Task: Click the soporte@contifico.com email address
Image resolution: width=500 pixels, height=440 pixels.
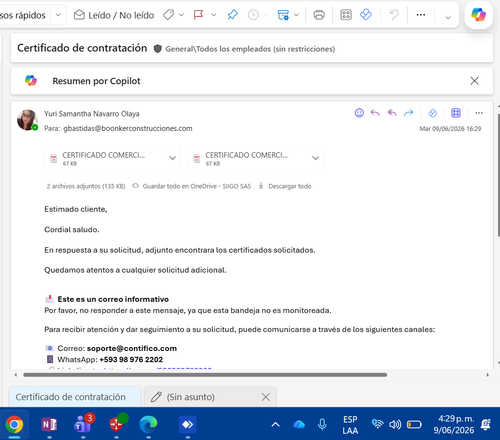Action: (132, 348)
